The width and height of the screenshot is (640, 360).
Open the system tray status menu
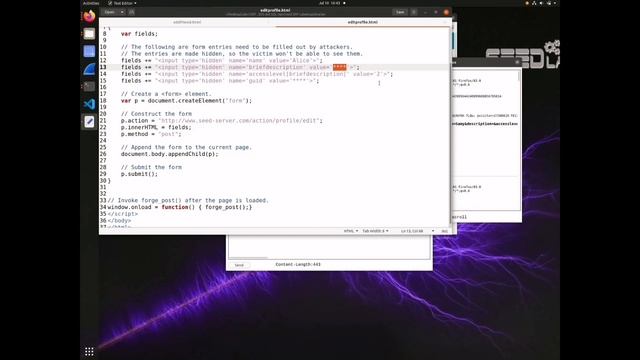541,3
